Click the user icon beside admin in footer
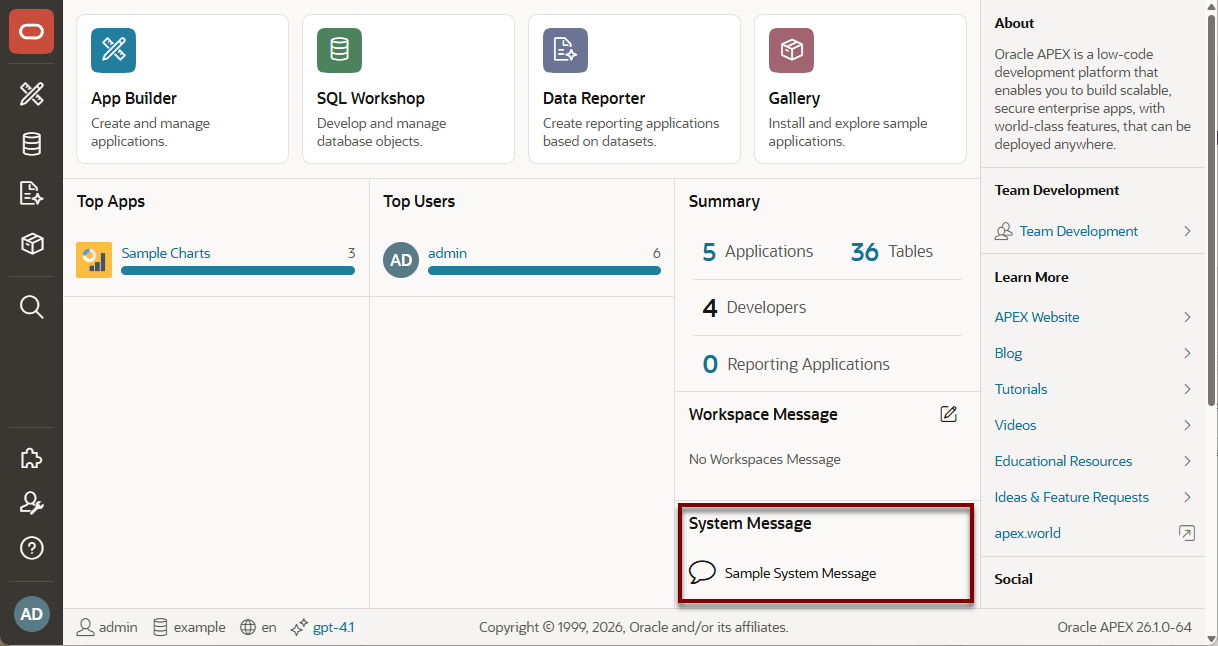Viewport: 1218px width, 646px height. 86,627
